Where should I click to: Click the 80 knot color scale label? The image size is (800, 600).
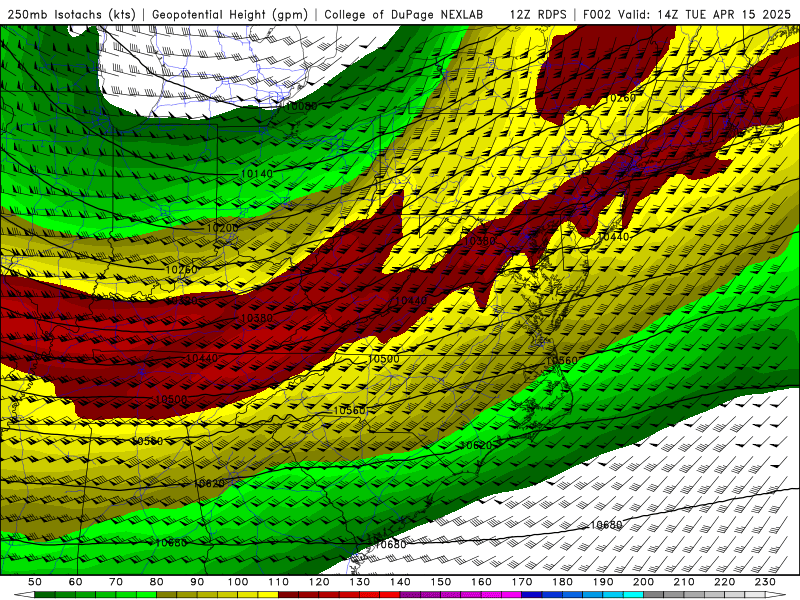pyautogui.click(x=157, y=582)
